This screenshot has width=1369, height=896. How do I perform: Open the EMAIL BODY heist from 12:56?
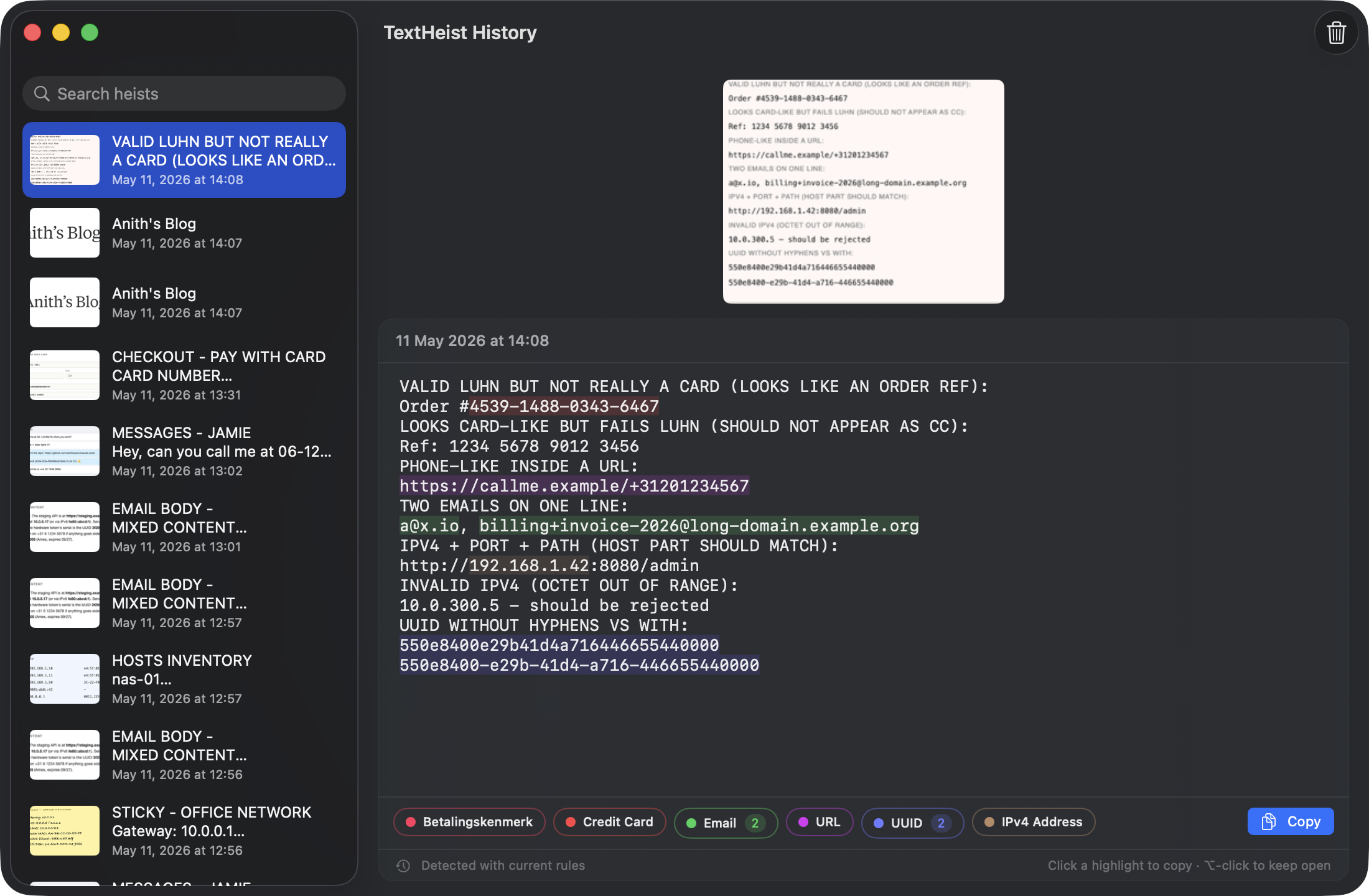184,755
